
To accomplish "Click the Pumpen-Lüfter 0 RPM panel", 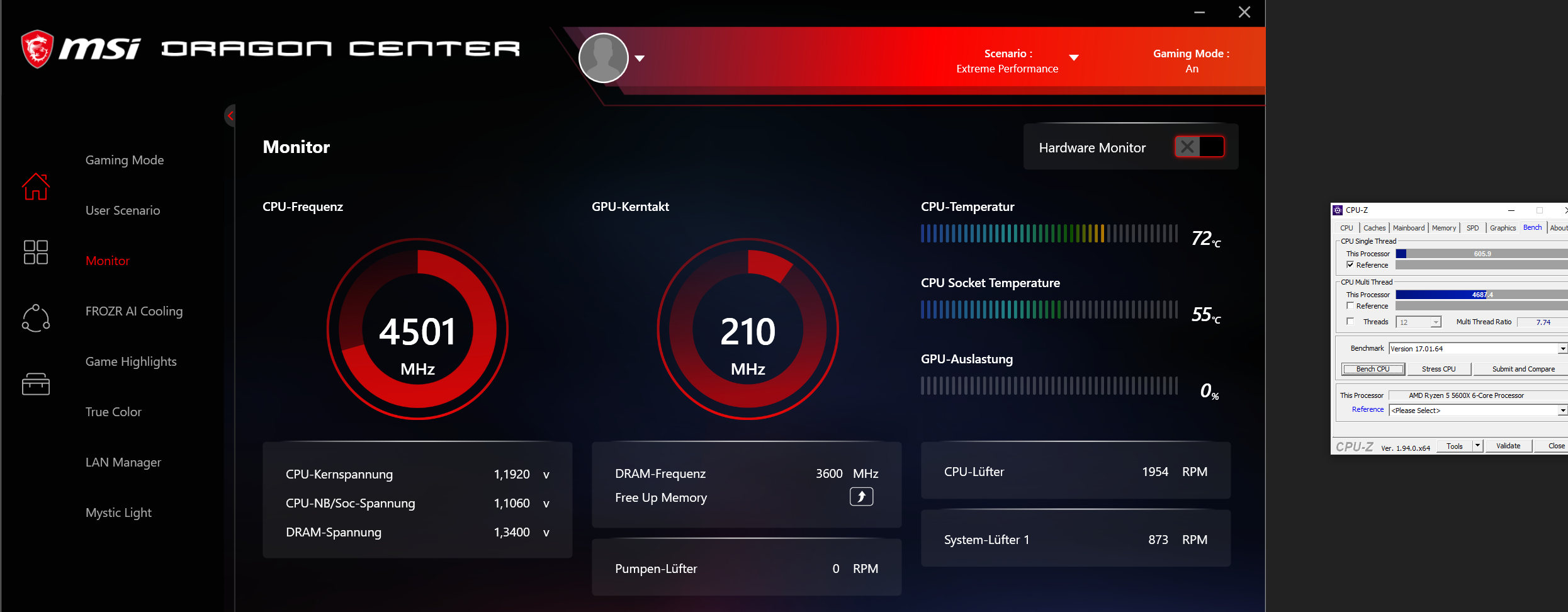I will 747,568.
